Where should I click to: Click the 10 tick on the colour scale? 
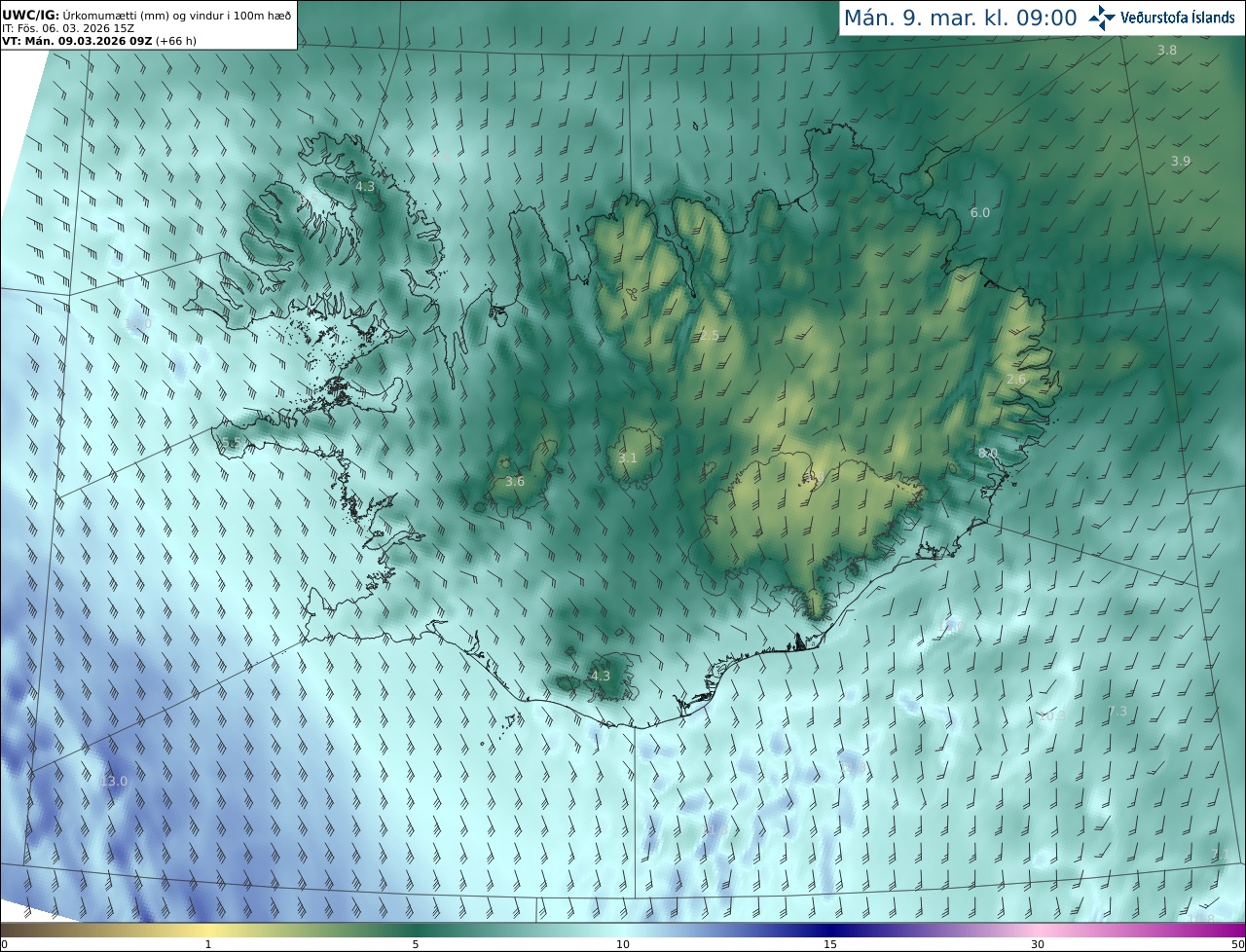623,944
